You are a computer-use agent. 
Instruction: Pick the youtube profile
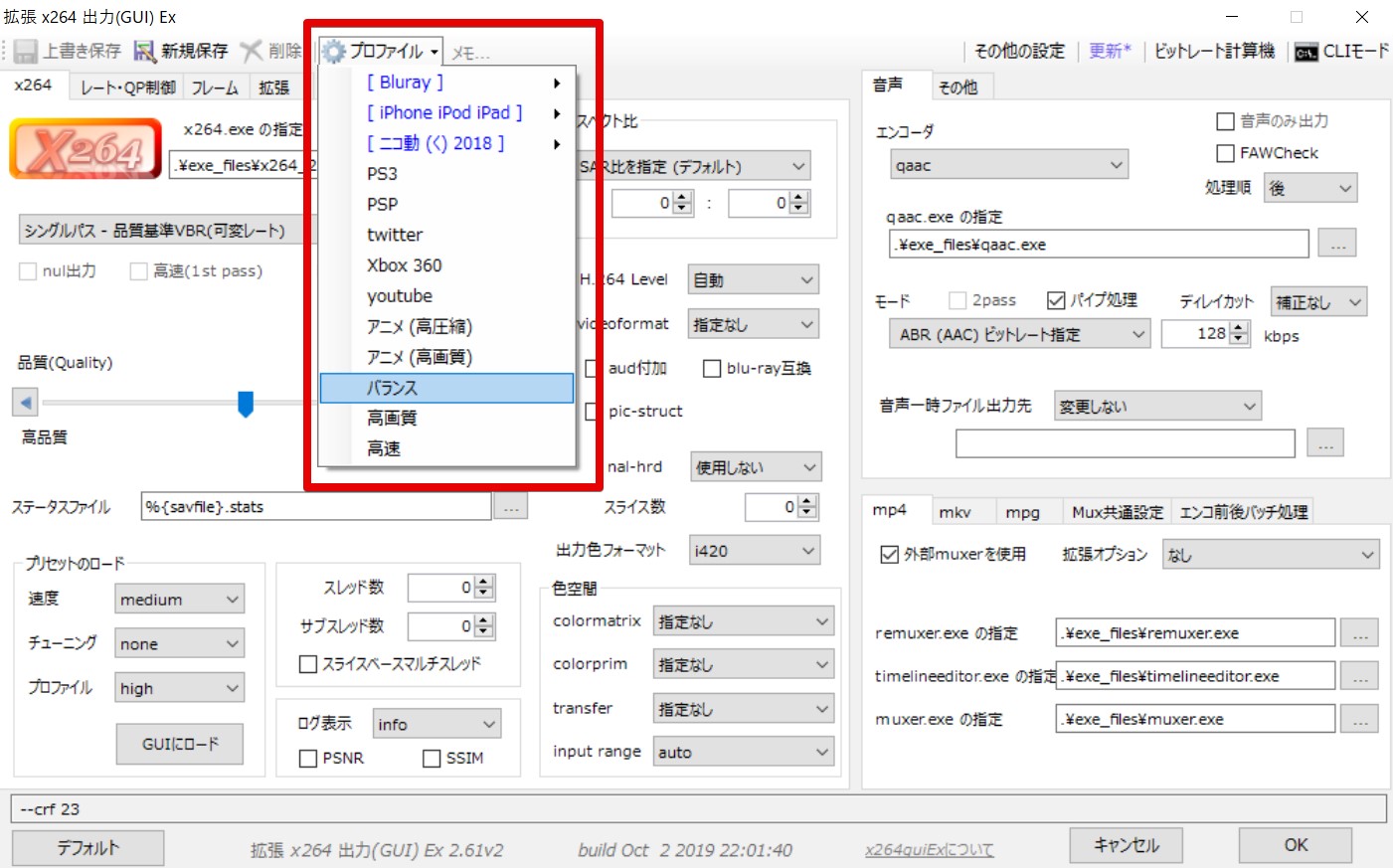pos(447,296)
